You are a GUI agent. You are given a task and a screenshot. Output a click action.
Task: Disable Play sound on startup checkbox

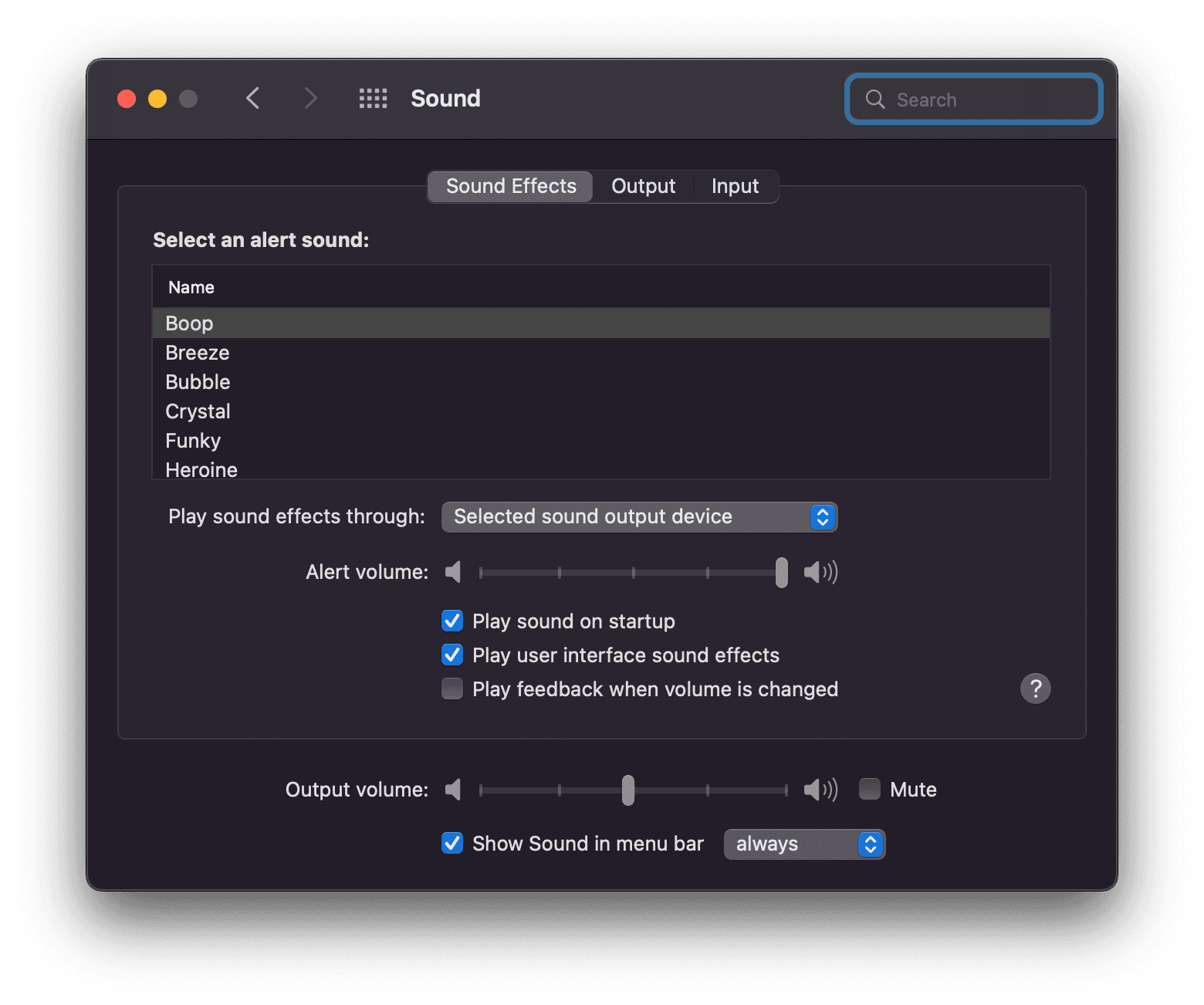(452, 621)
